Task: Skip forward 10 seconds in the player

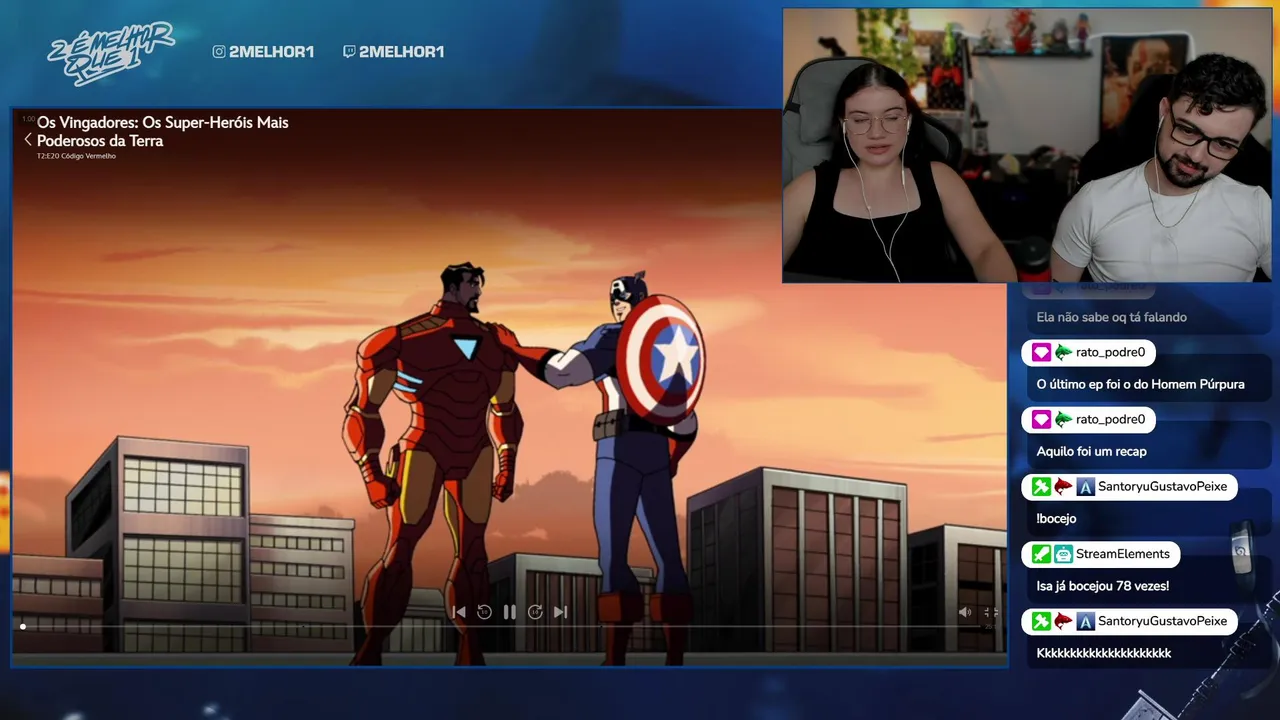Action: pos(535,612)
